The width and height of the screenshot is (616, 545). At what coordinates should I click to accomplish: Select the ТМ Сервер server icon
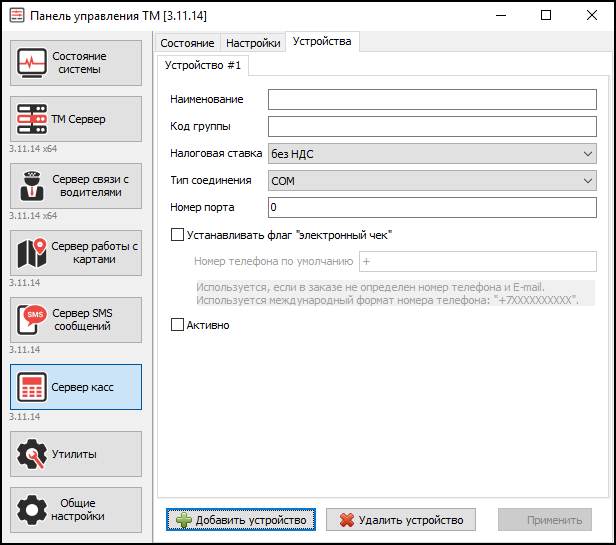point(34,120)
